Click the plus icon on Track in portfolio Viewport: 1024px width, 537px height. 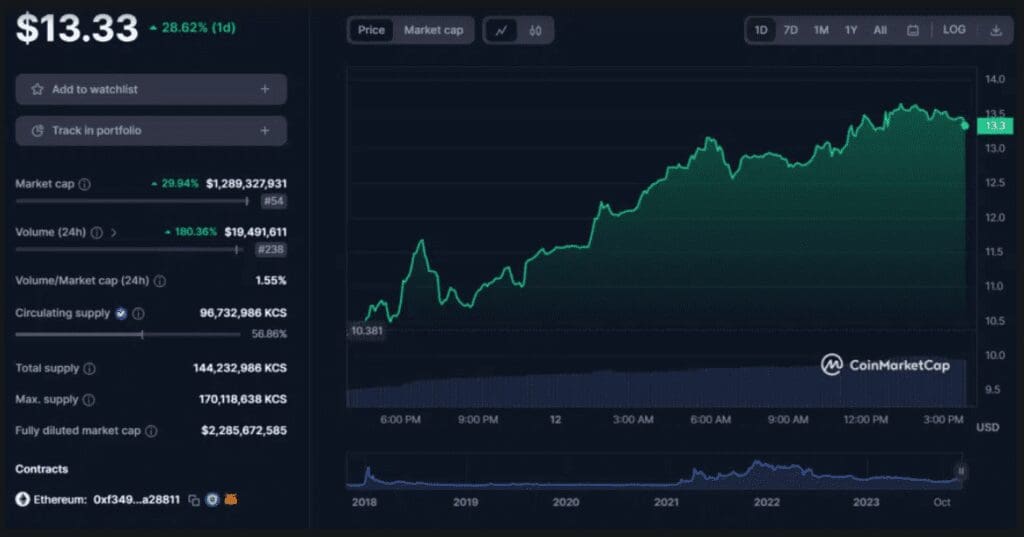pos(264,131)
